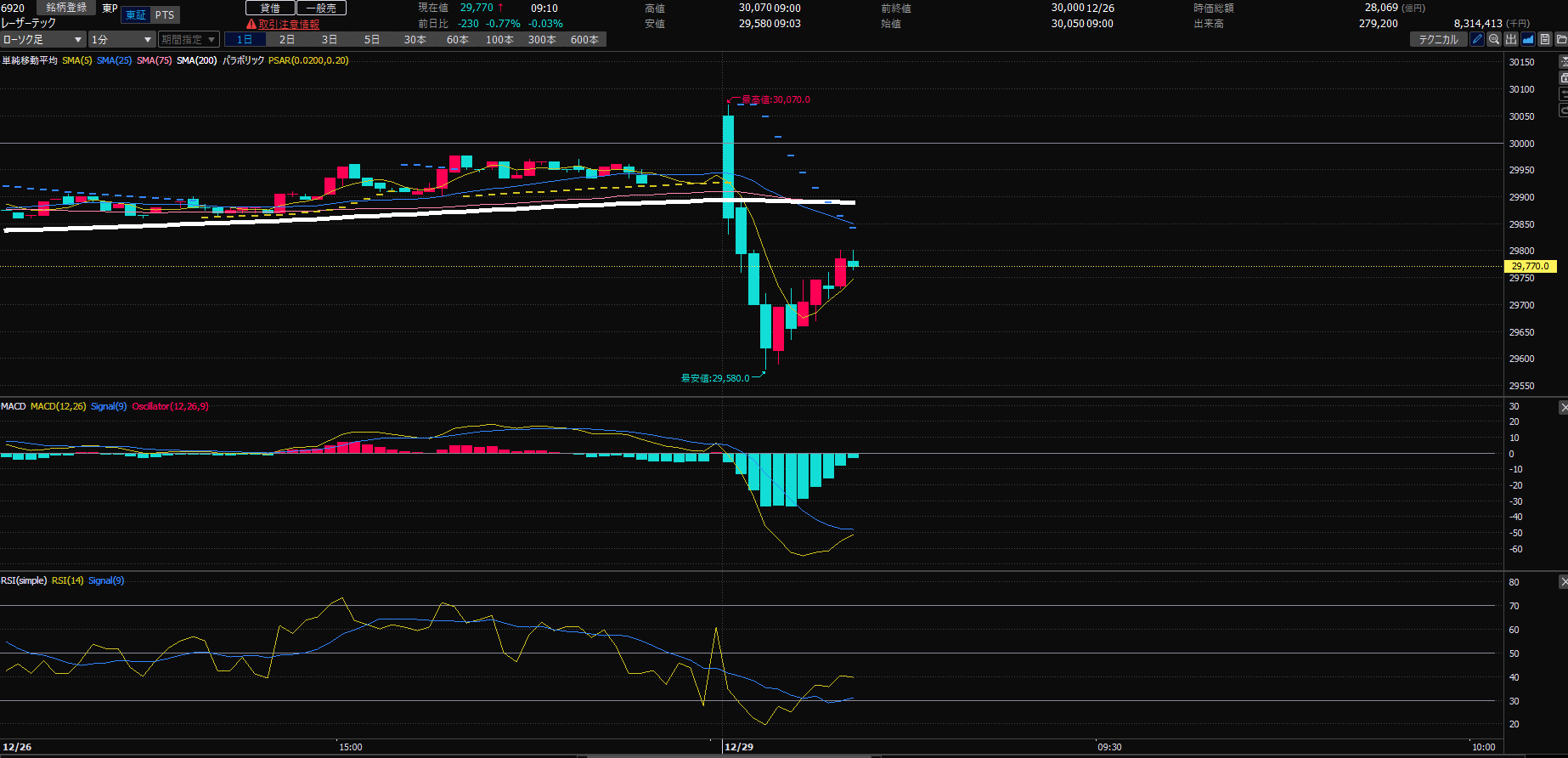This screenshot has width=1568, height=758.
Task: Click the magnifier zoom icon
Action: 1494,39
